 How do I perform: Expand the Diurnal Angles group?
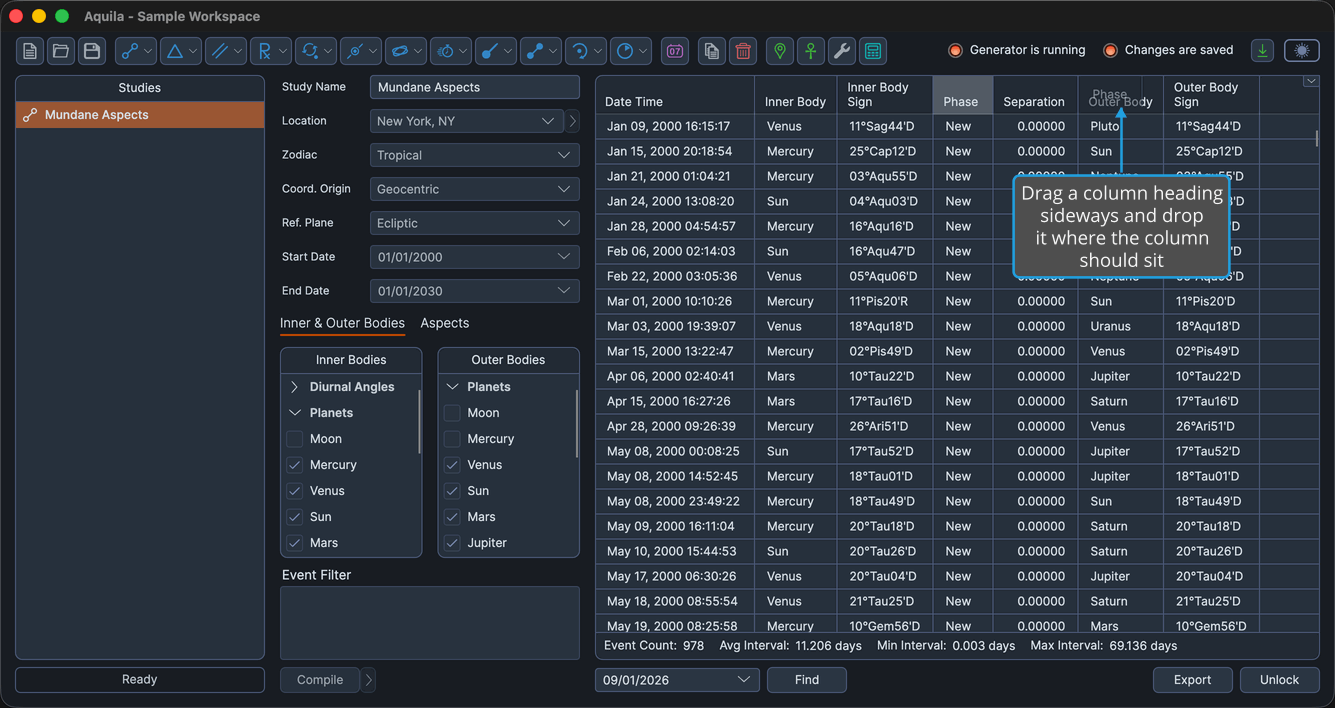(294, 387)
